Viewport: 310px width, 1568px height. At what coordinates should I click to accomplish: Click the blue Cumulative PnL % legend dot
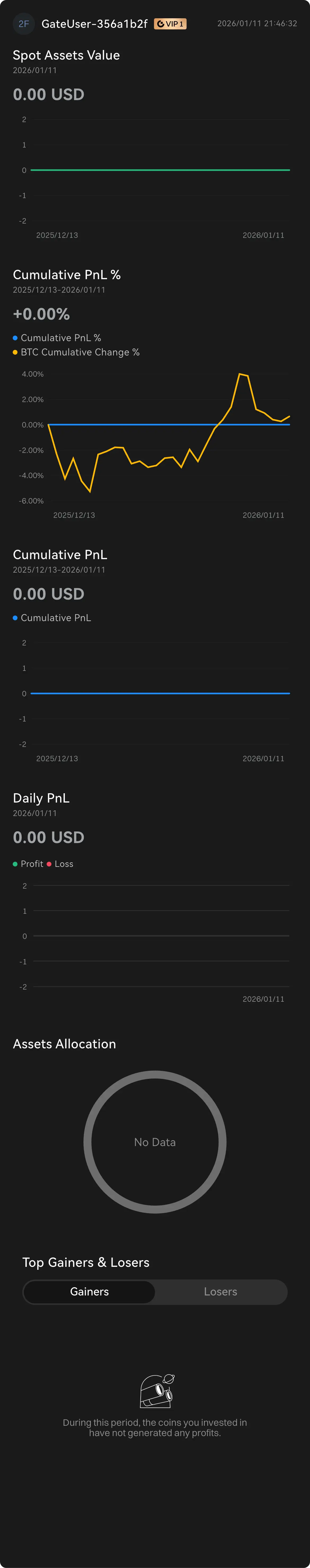[15, 338]
